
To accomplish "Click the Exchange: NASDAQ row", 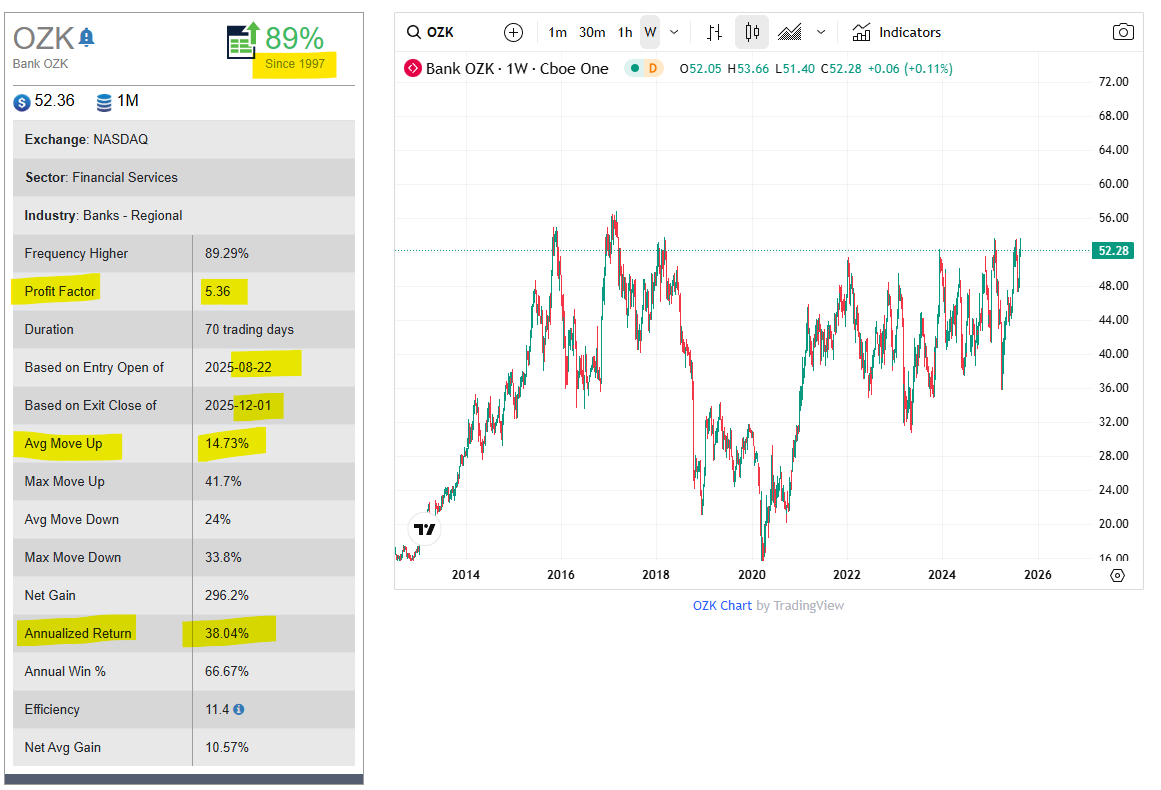I will (184, 139).
